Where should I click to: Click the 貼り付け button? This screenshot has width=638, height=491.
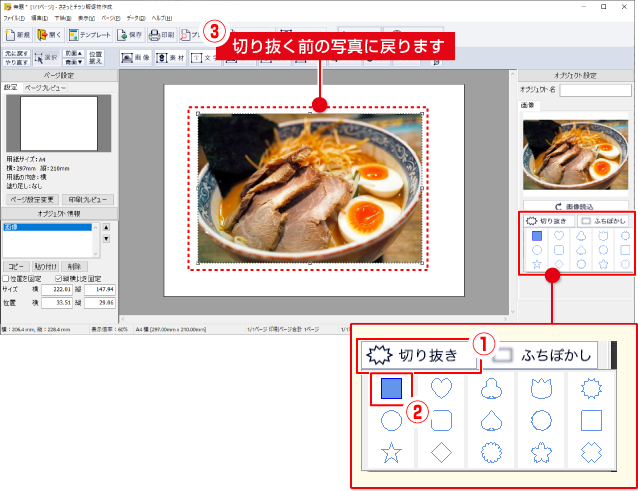[45, 266]
